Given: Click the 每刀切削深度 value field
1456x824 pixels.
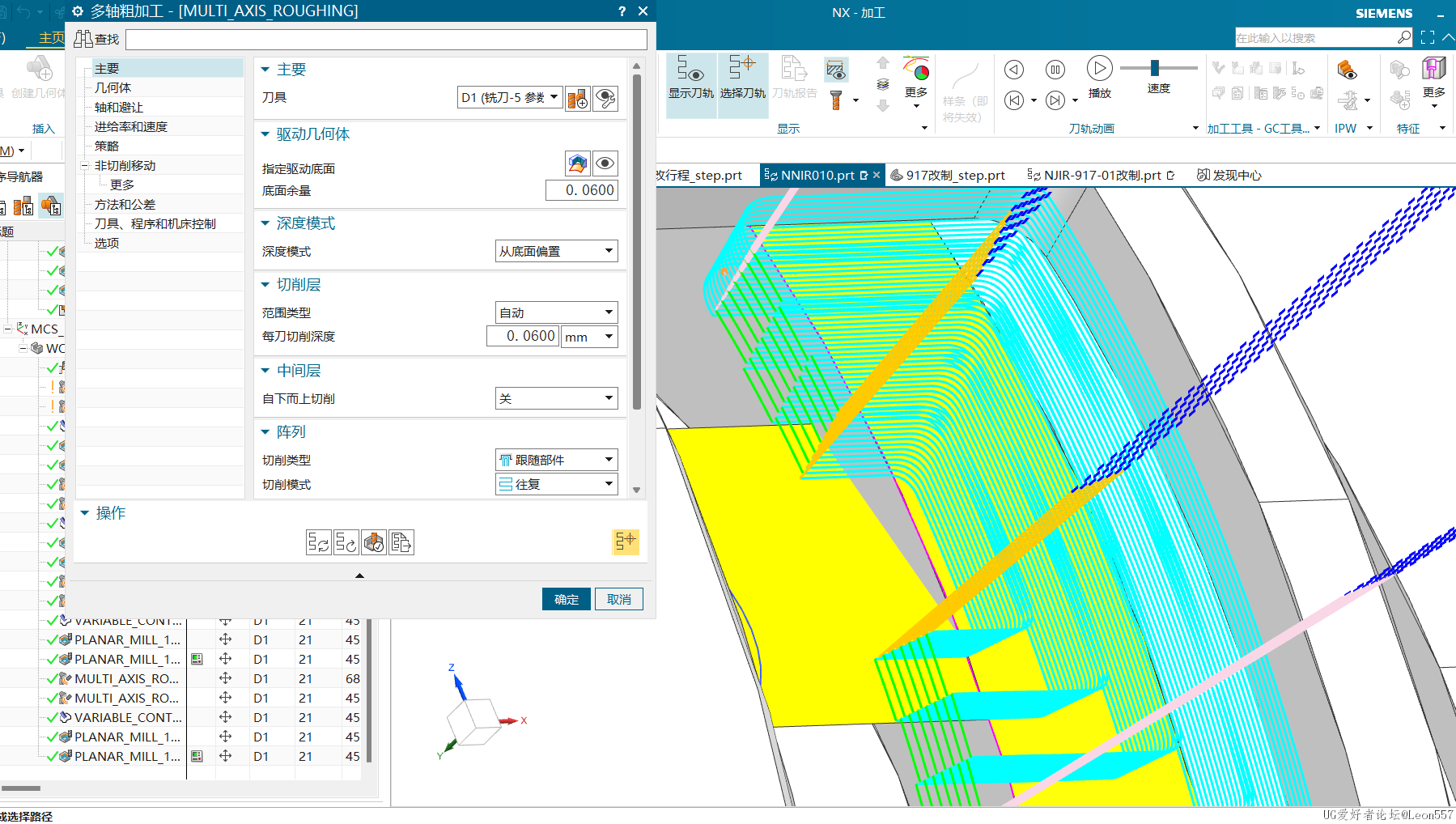Looking at the screenshot, I should pyautogui.click(x=523, y=336).
